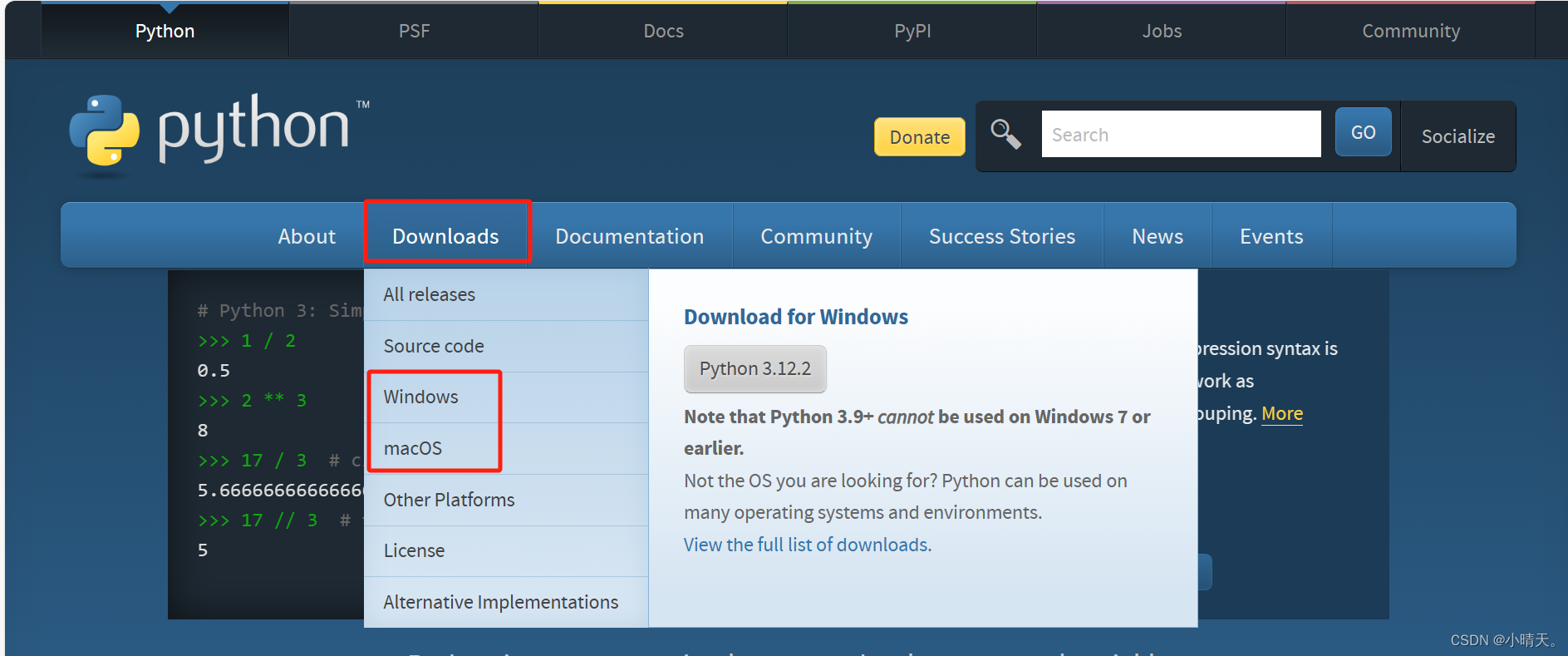Open the PyPI top tab
Viewport: 1568px width, 656px height.
pyautogui.click(x=912, y=31)
